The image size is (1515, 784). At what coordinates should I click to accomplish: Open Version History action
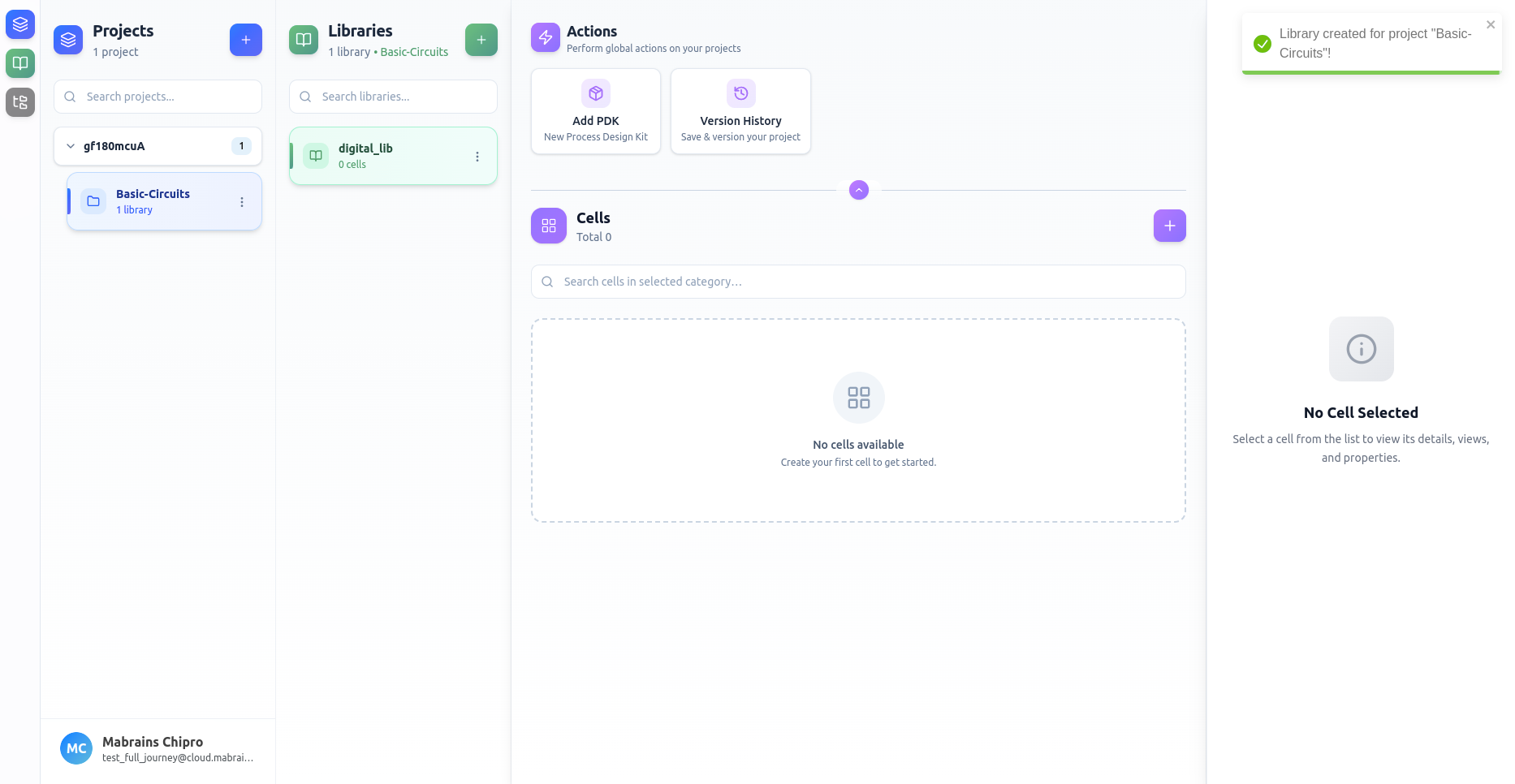click(740, 111)
